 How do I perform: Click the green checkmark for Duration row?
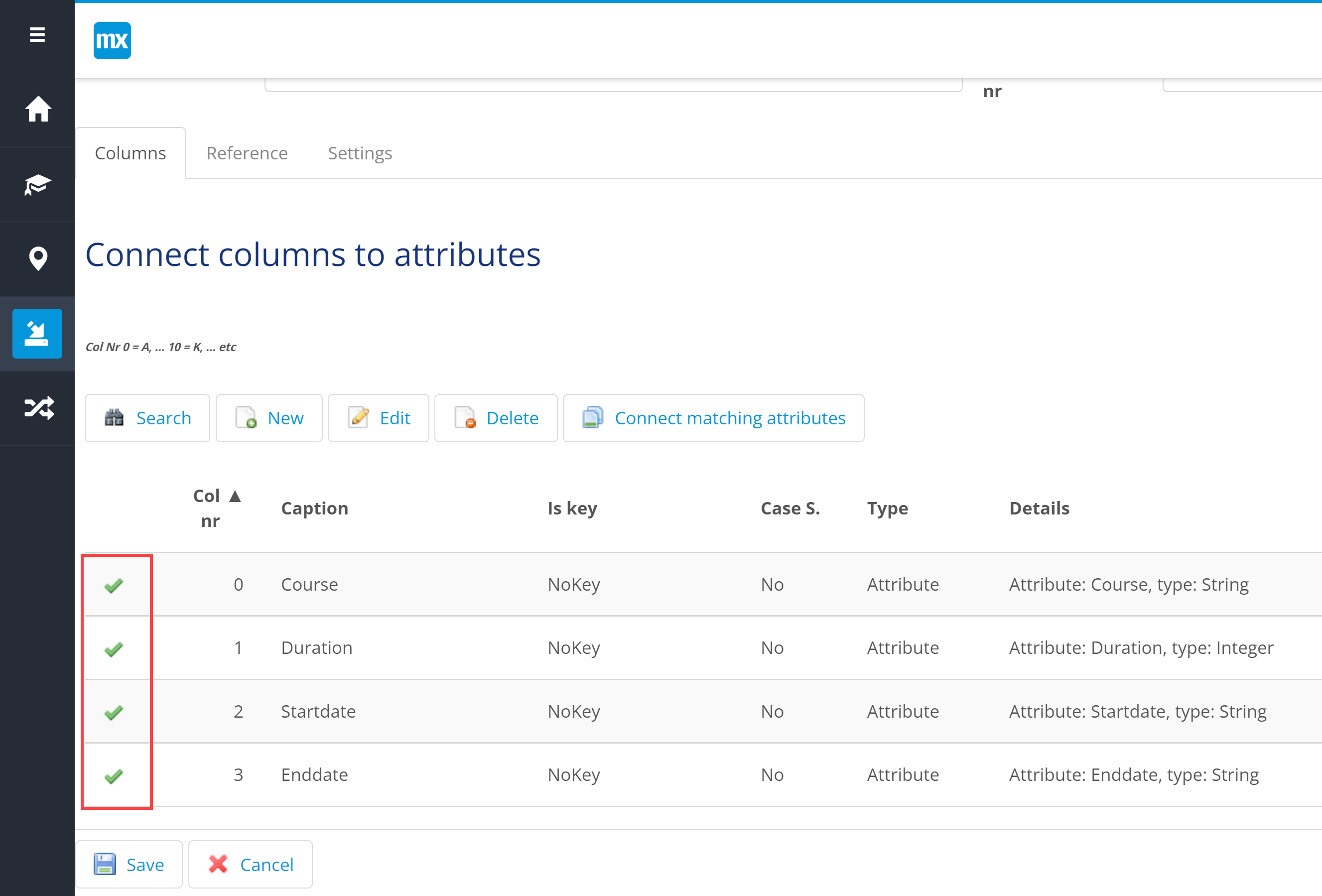coord(114,648)
